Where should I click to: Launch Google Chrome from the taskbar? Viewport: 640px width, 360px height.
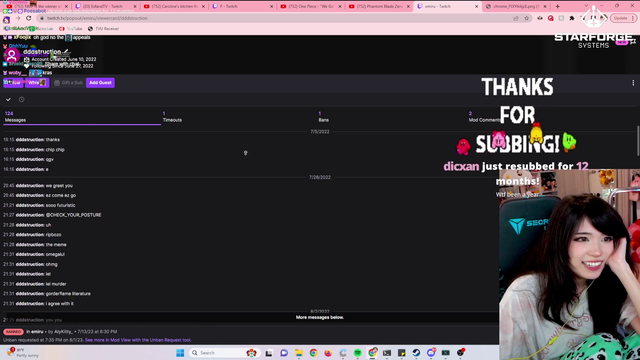point(313,353)
